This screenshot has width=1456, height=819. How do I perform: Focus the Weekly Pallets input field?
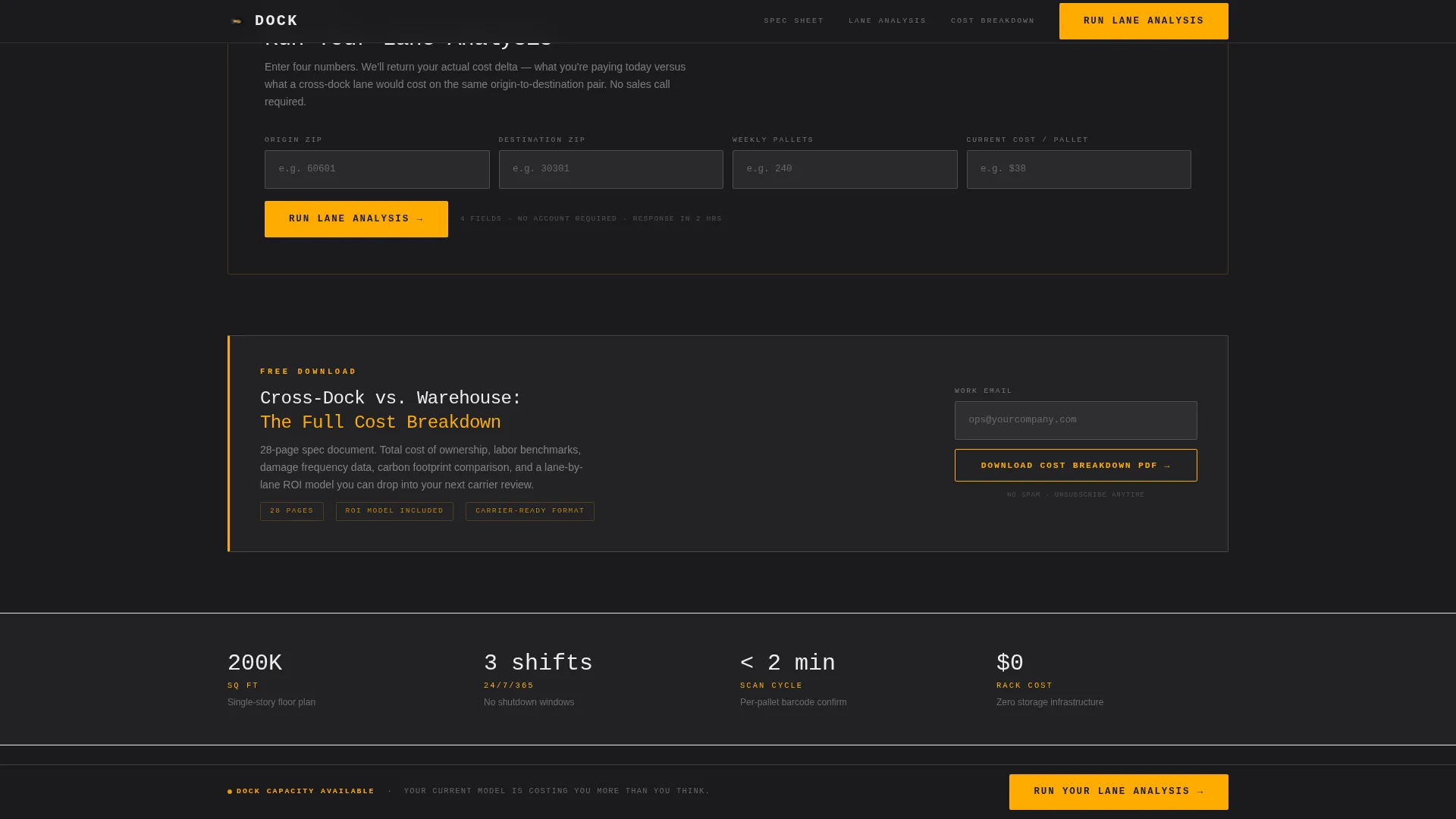pos(845,169)
